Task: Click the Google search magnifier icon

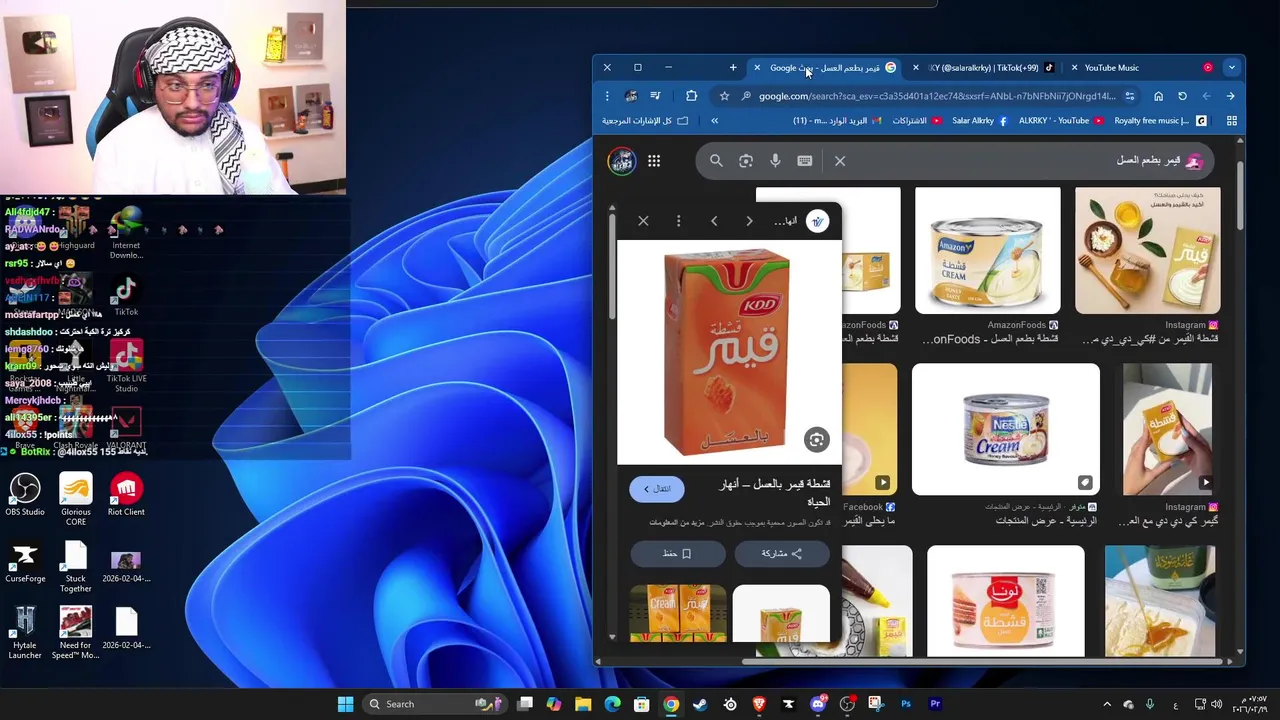Action: pyautogui.click(x=716, y=160)
